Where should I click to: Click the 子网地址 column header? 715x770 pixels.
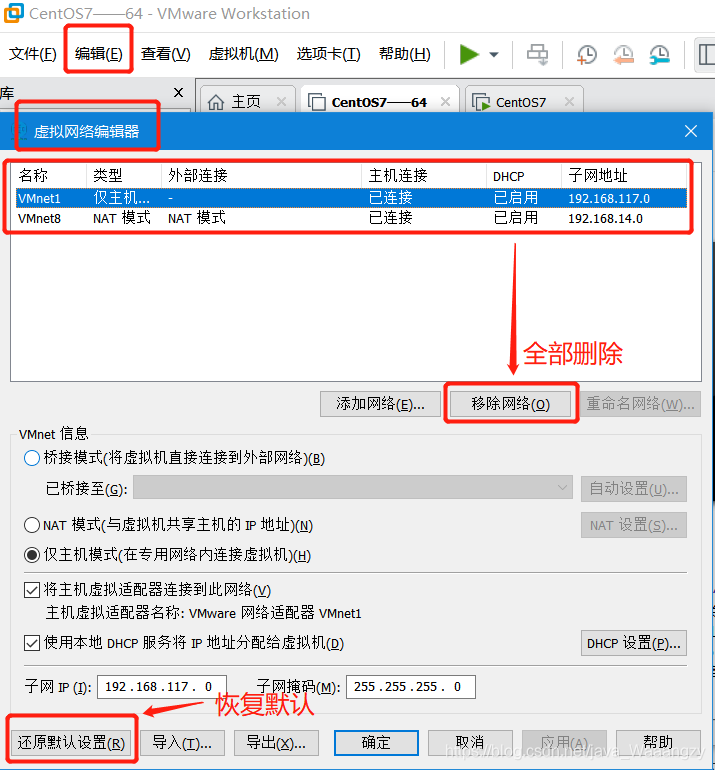(x=624, y=175)
